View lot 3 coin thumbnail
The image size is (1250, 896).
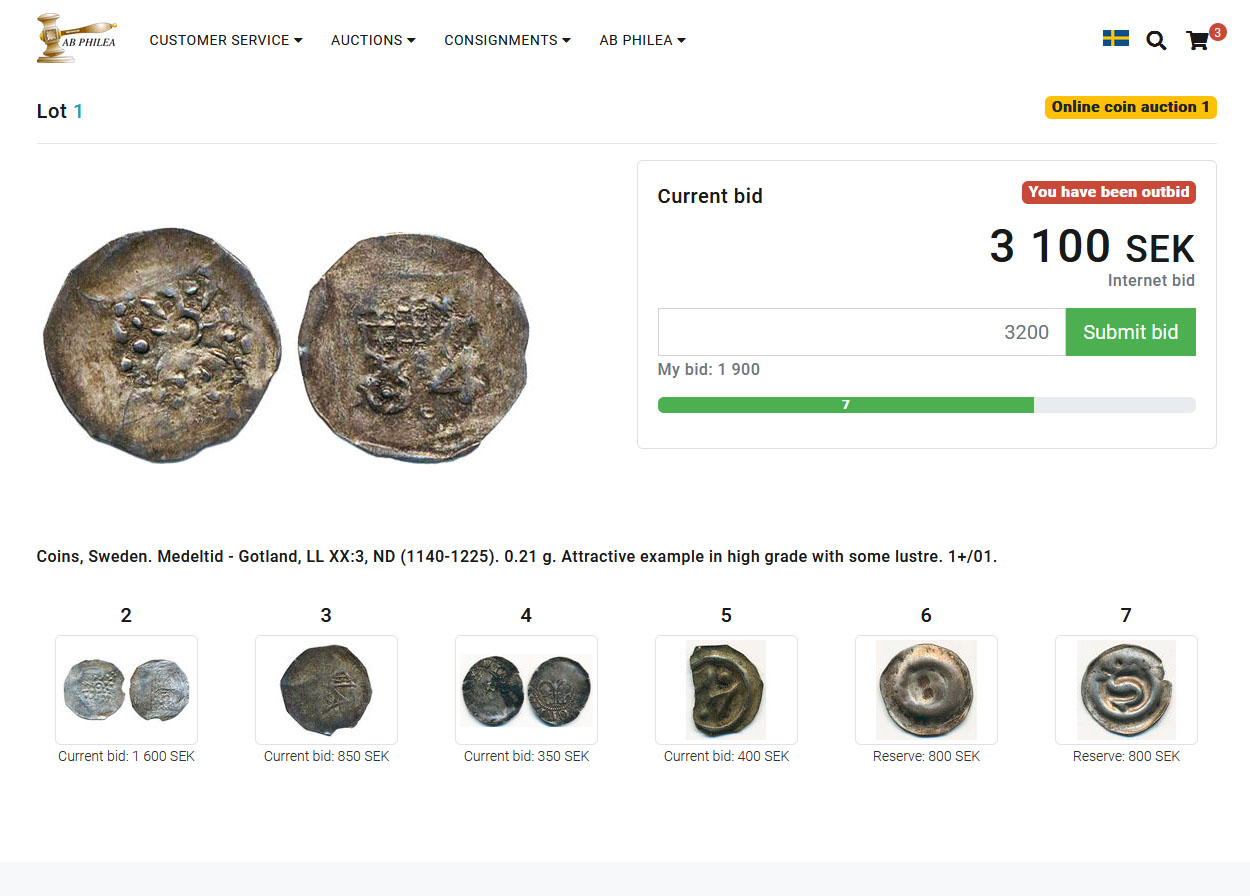click(326, 690)
